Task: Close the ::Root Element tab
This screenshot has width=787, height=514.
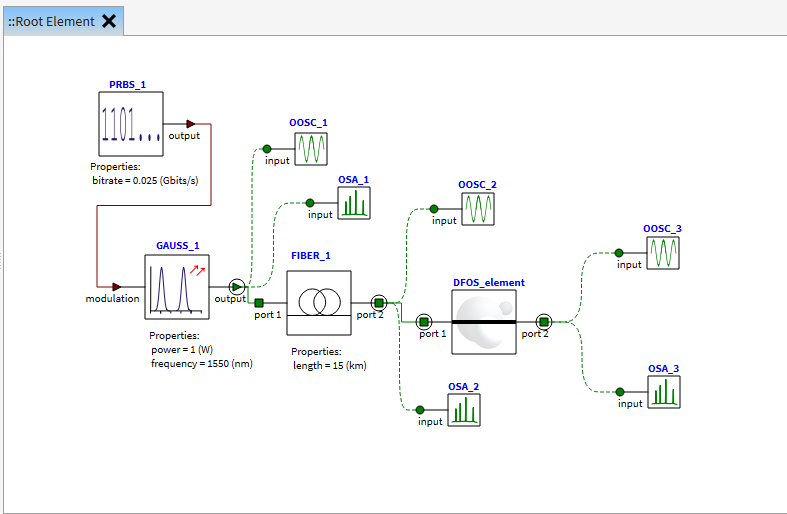Action: click(x=109, y=21)
